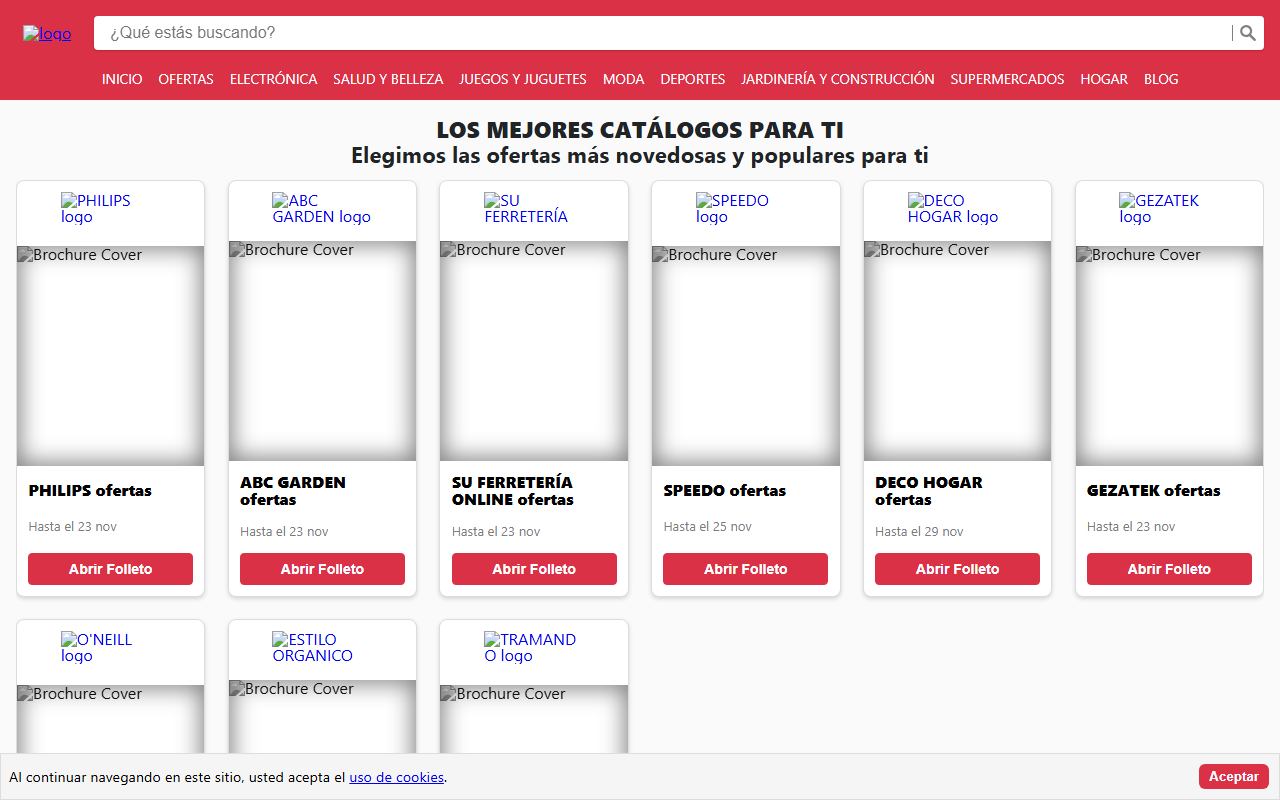
Task: Click Abrir Folleto for PHILIPS ofertas
Action: [x=110, y=569]
